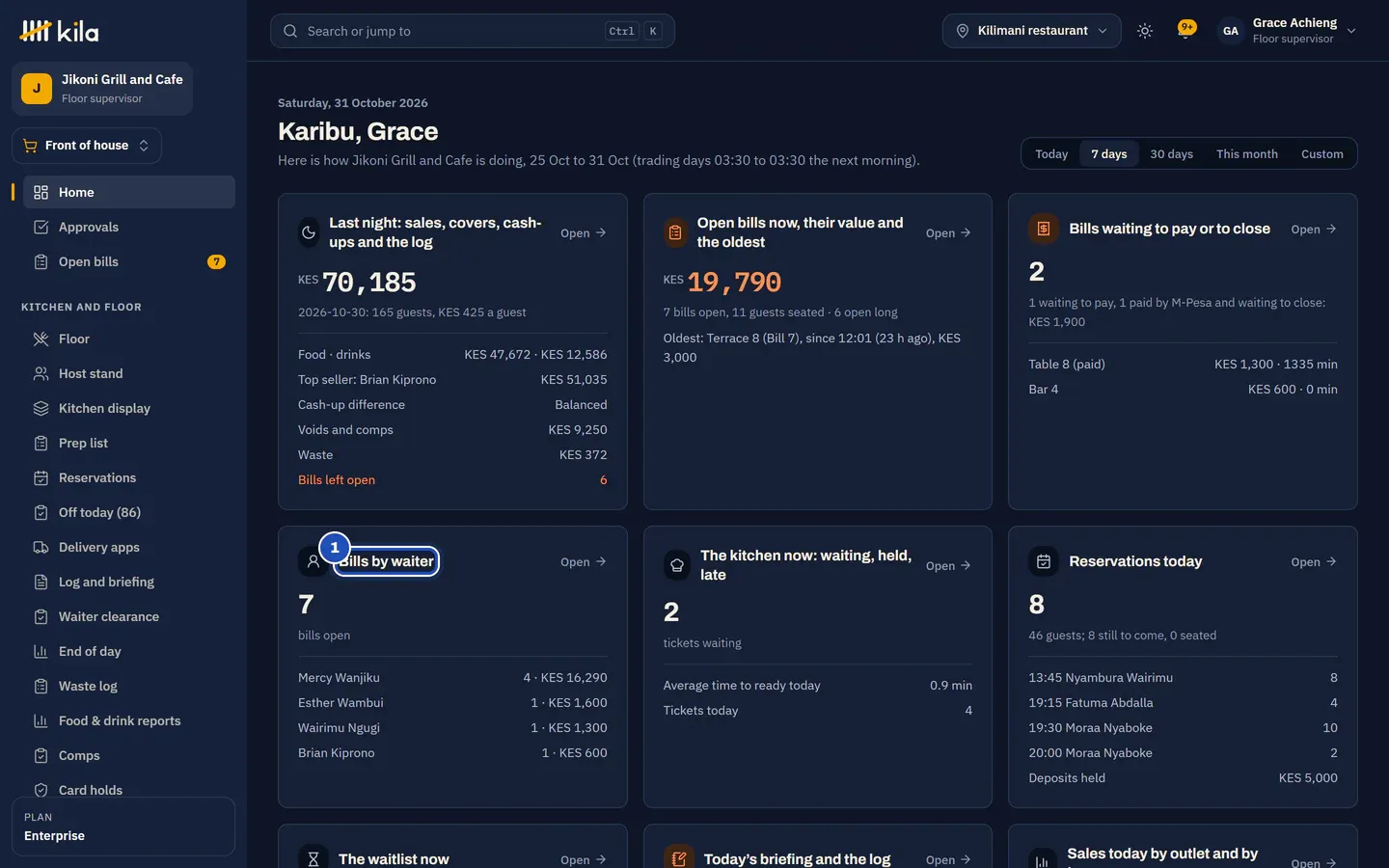Screen dimensions: 1389x868
Task: Open the notifications badge showing 9+
Action: coord(1185,30)
